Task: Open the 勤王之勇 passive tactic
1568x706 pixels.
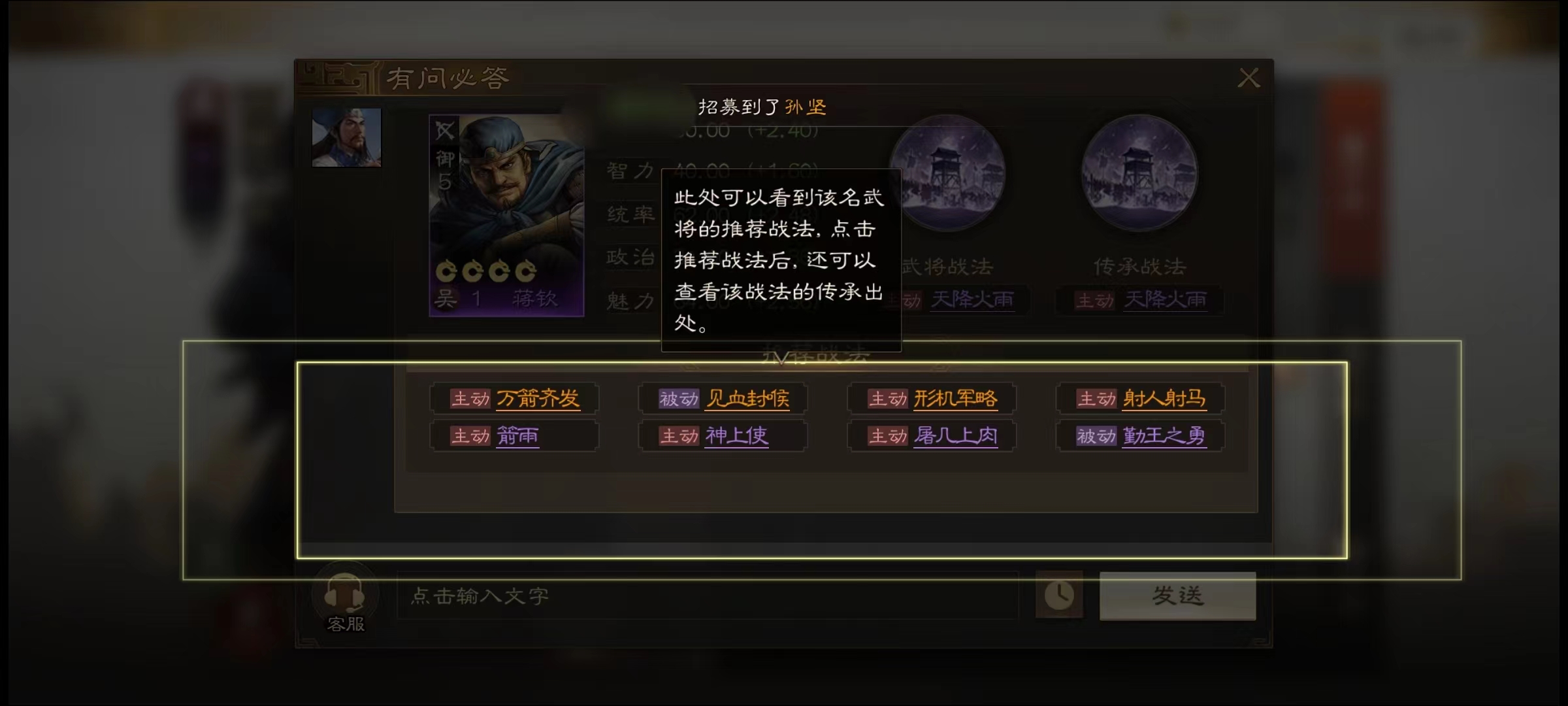Action: pos(1164,435)
